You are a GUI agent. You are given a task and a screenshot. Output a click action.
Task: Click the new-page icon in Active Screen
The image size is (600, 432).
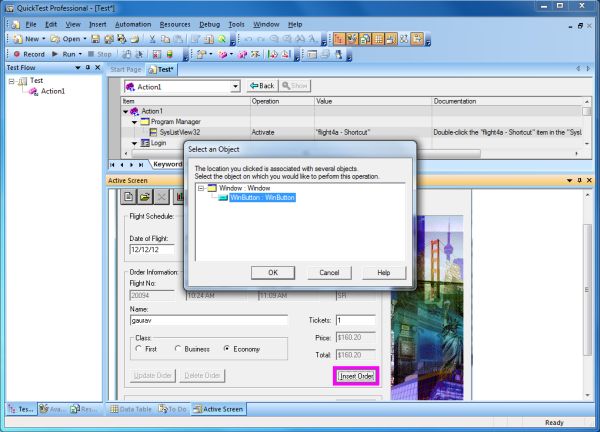coord(129,197)
